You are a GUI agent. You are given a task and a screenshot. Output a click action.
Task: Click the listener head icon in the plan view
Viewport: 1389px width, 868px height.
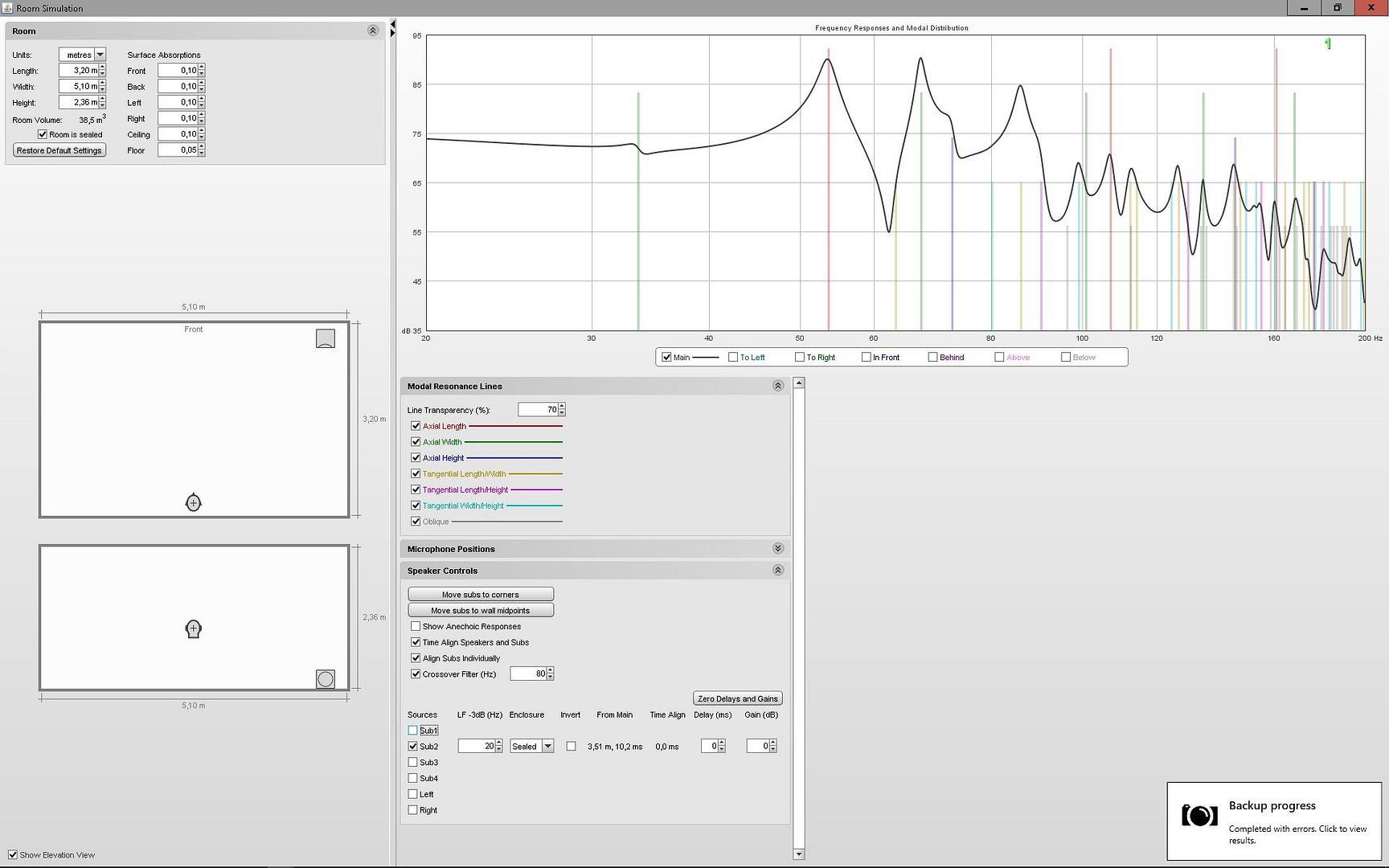click(x=193, y=503)
